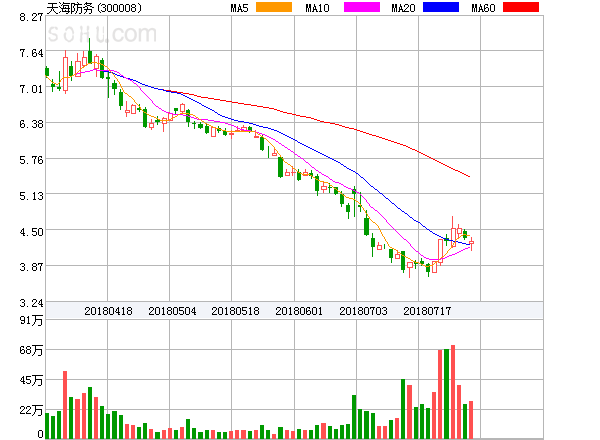Click the red MA60 legend swatch
The height and width of the screenshot is (440, 600).
(x=521, y=8)
